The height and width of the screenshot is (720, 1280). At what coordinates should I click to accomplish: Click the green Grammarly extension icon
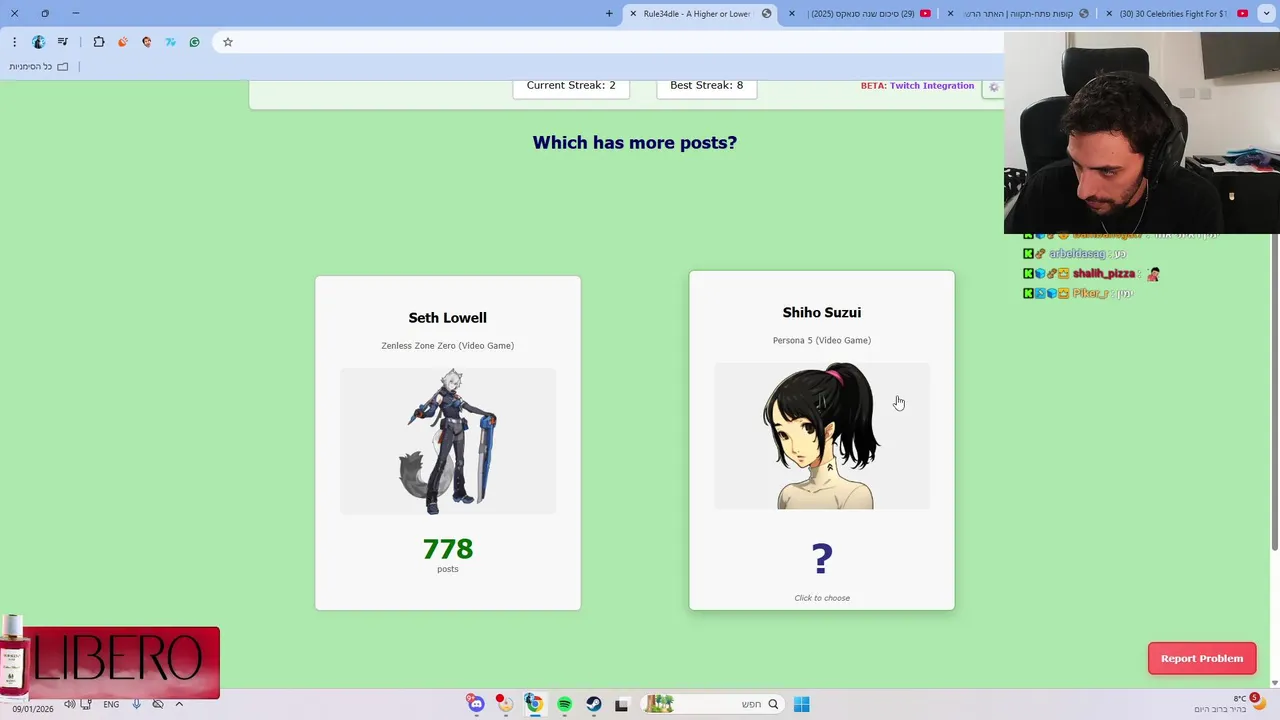pos(194,42)
